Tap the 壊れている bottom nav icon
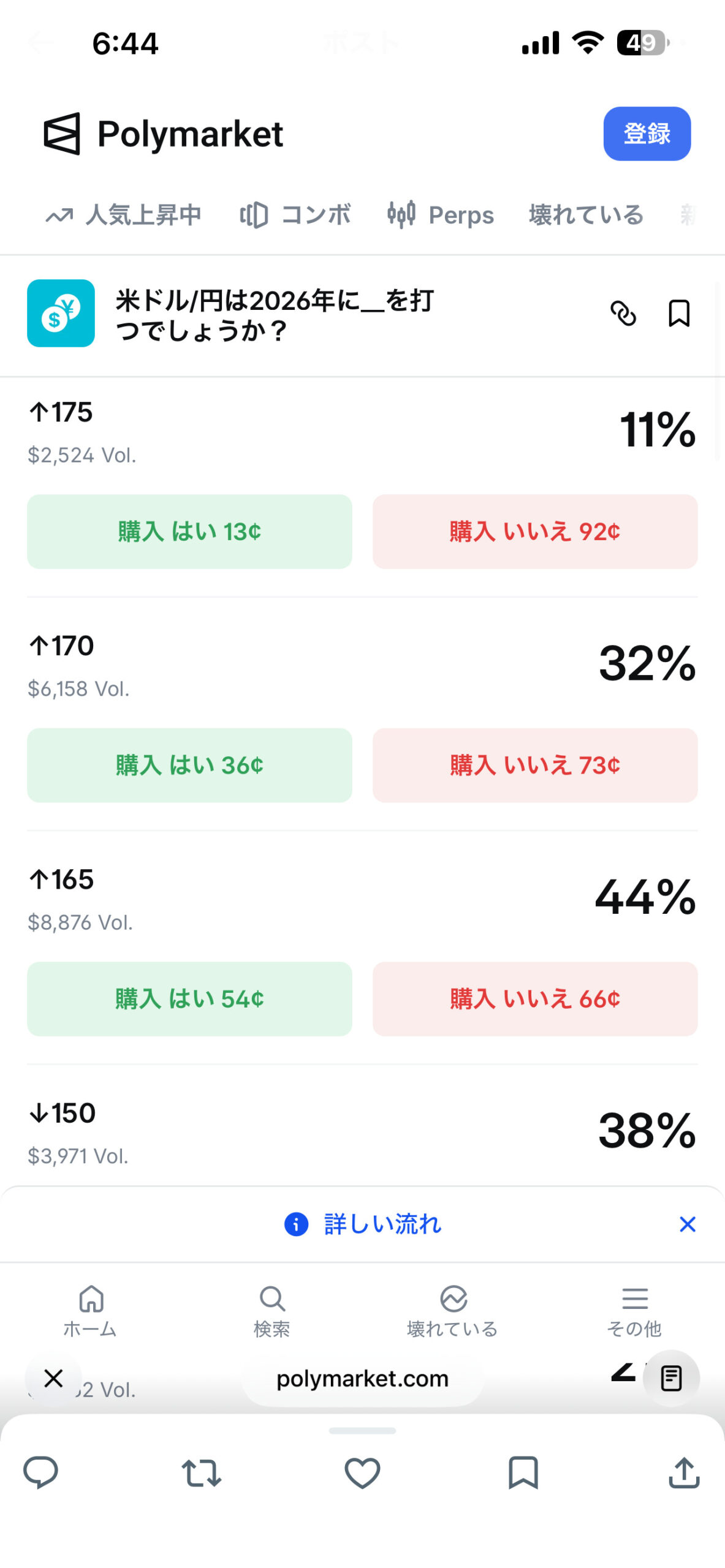This screenshot has width=725, height=1568. point(454,1298)
